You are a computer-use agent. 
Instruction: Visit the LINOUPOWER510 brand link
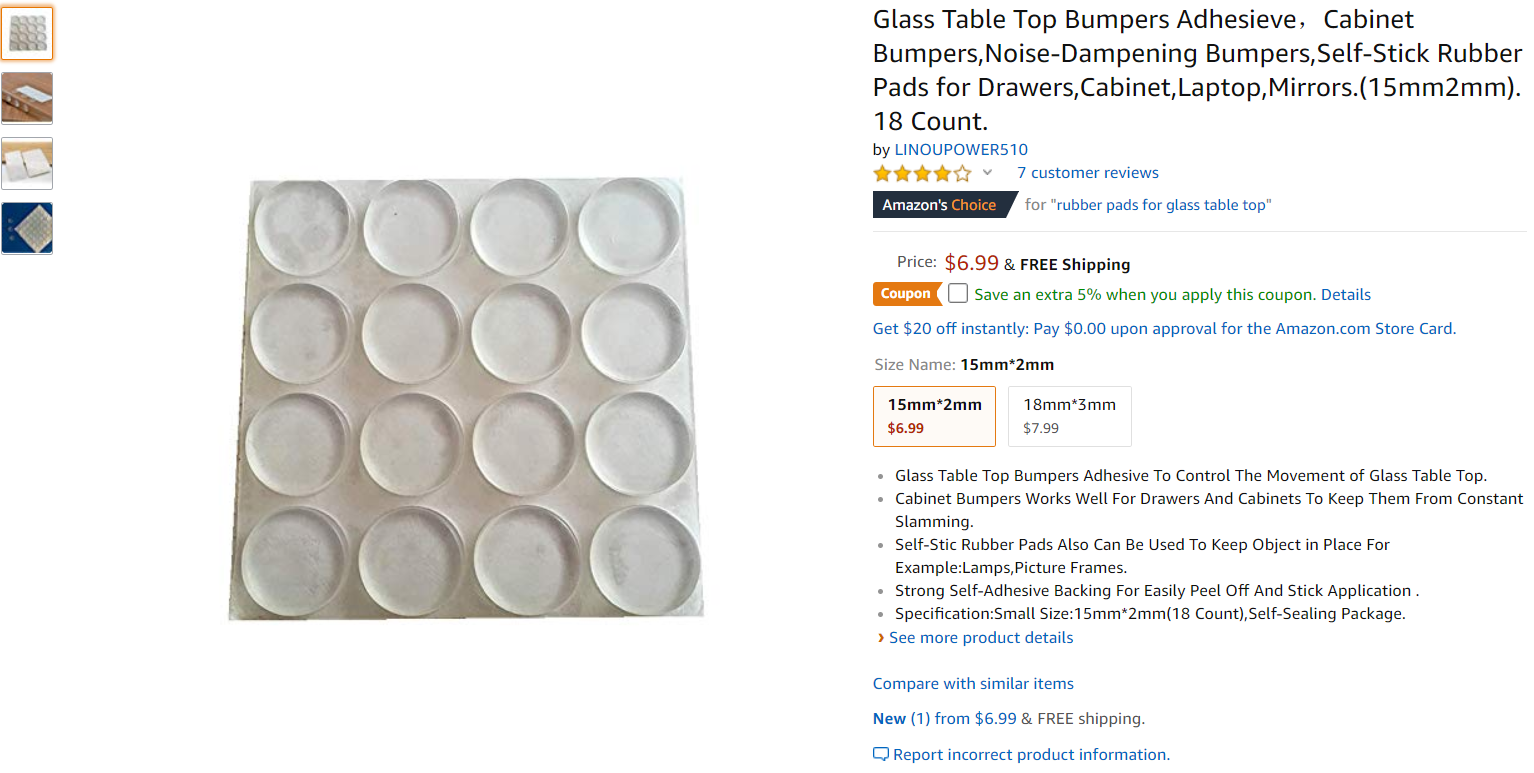point(960,150)
